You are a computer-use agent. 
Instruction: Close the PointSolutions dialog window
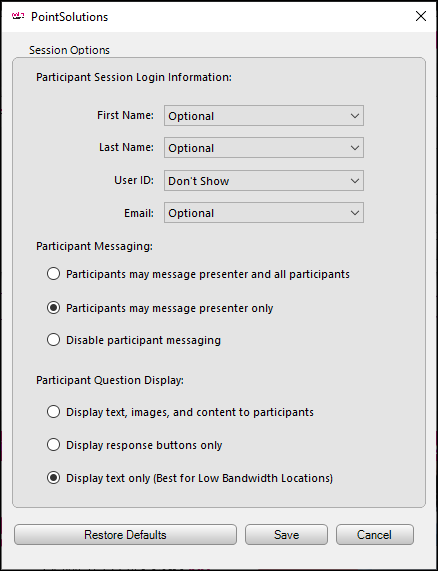coord(421,16)
